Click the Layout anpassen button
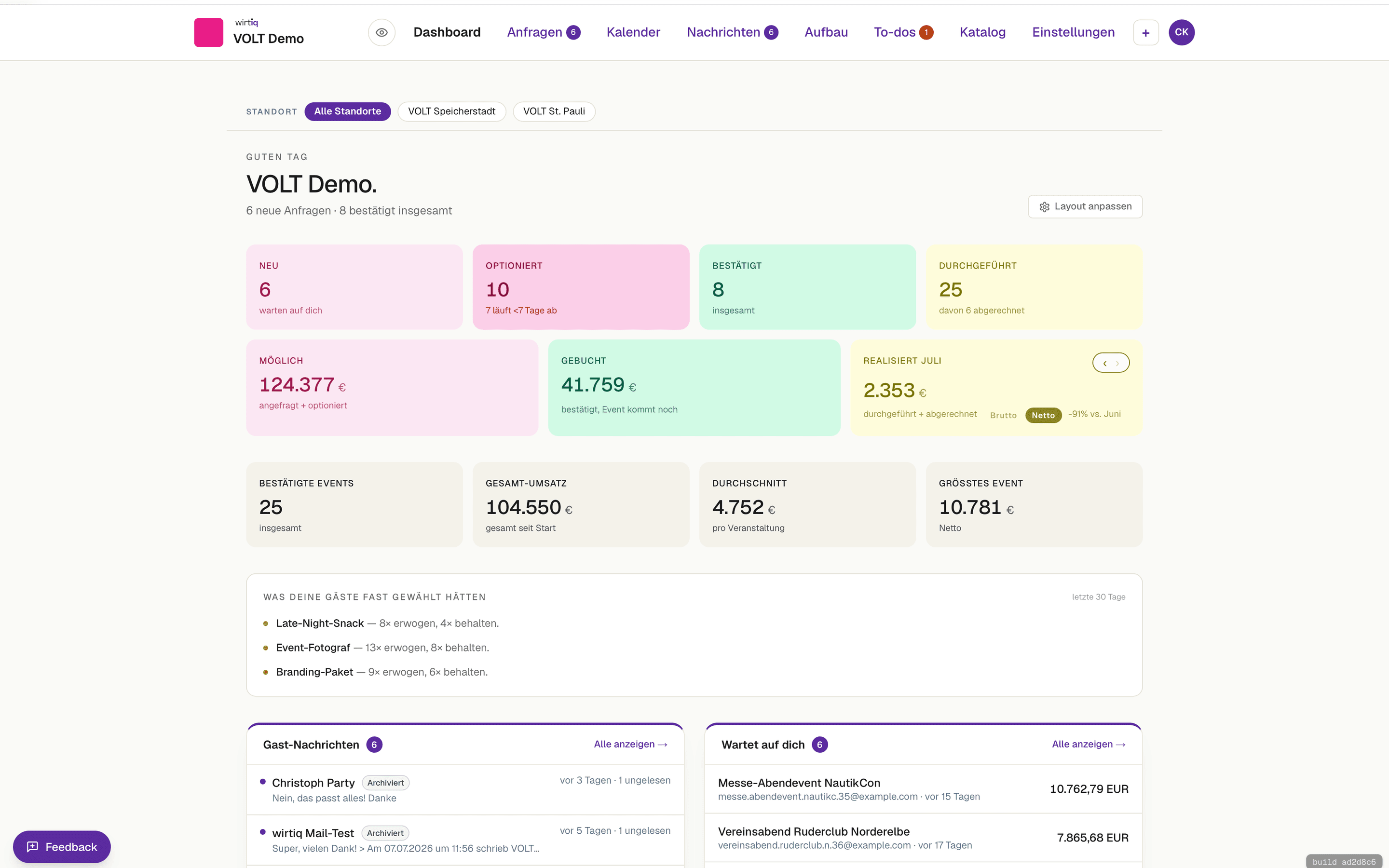This screenshot has height=868, width=1389. click(x=1085, y=207)
